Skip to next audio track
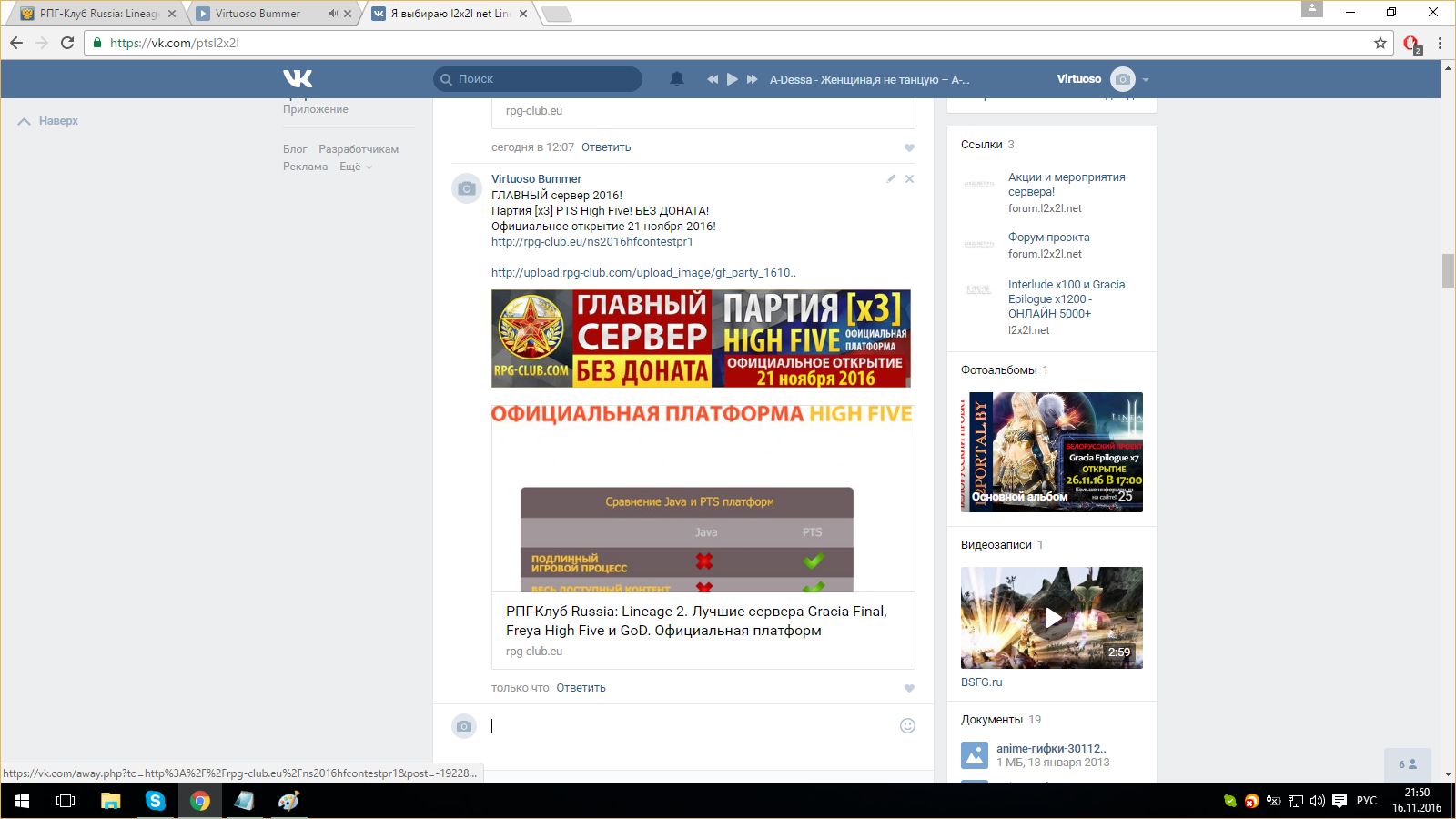This screenshot has height=819, width=1456. tap(752, 79)
